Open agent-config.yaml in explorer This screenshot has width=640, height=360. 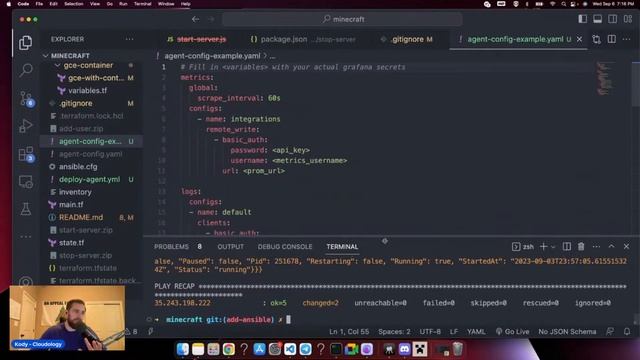(90, 154)
